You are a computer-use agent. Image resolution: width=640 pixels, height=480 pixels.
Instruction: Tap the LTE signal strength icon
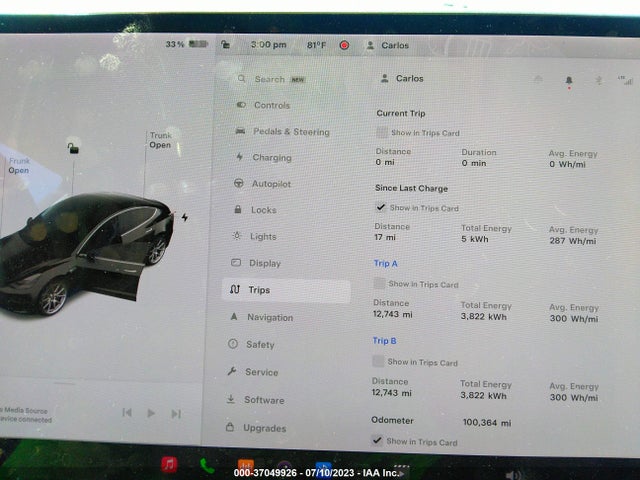(625, 80)
